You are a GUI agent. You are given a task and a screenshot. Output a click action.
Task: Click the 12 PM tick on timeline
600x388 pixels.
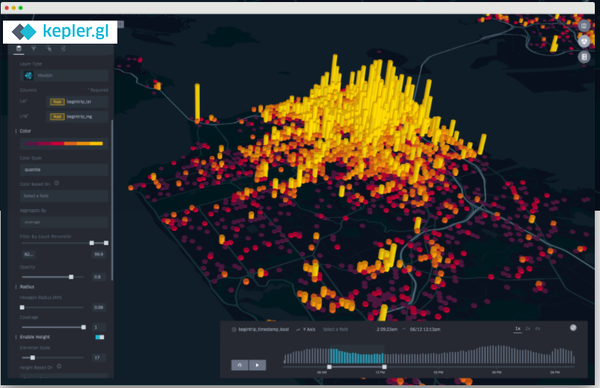380,372
